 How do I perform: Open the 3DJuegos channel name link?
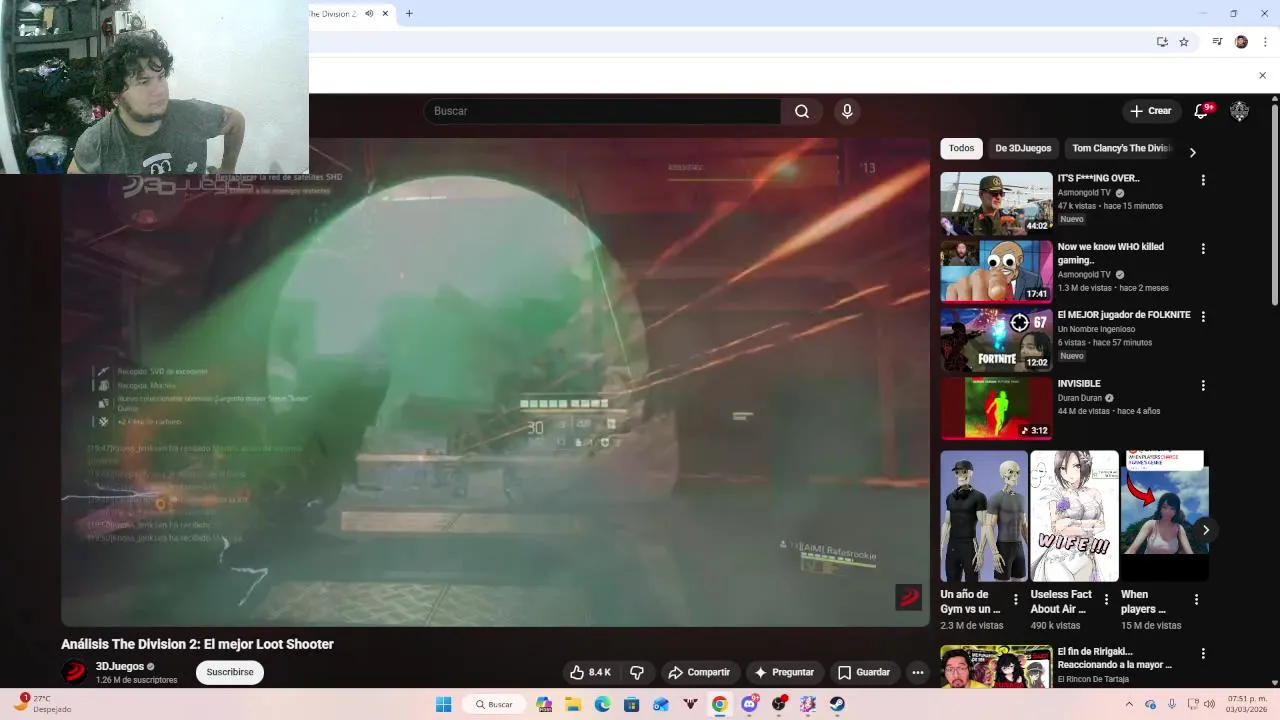pyautogui.click(x=120, y=666)
